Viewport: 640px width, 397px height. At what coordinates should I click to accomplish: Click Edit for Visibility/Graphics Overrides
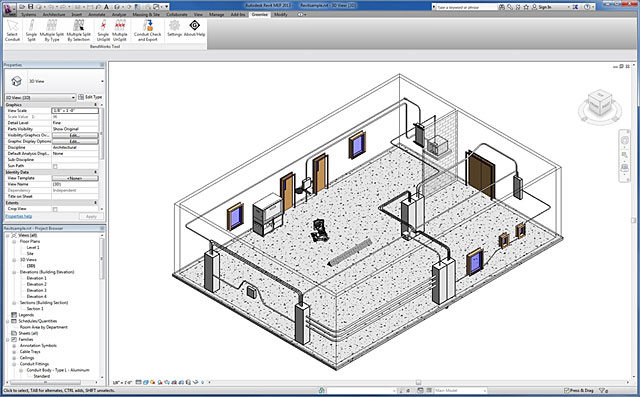pyautogui.click(x=75, y=135)
